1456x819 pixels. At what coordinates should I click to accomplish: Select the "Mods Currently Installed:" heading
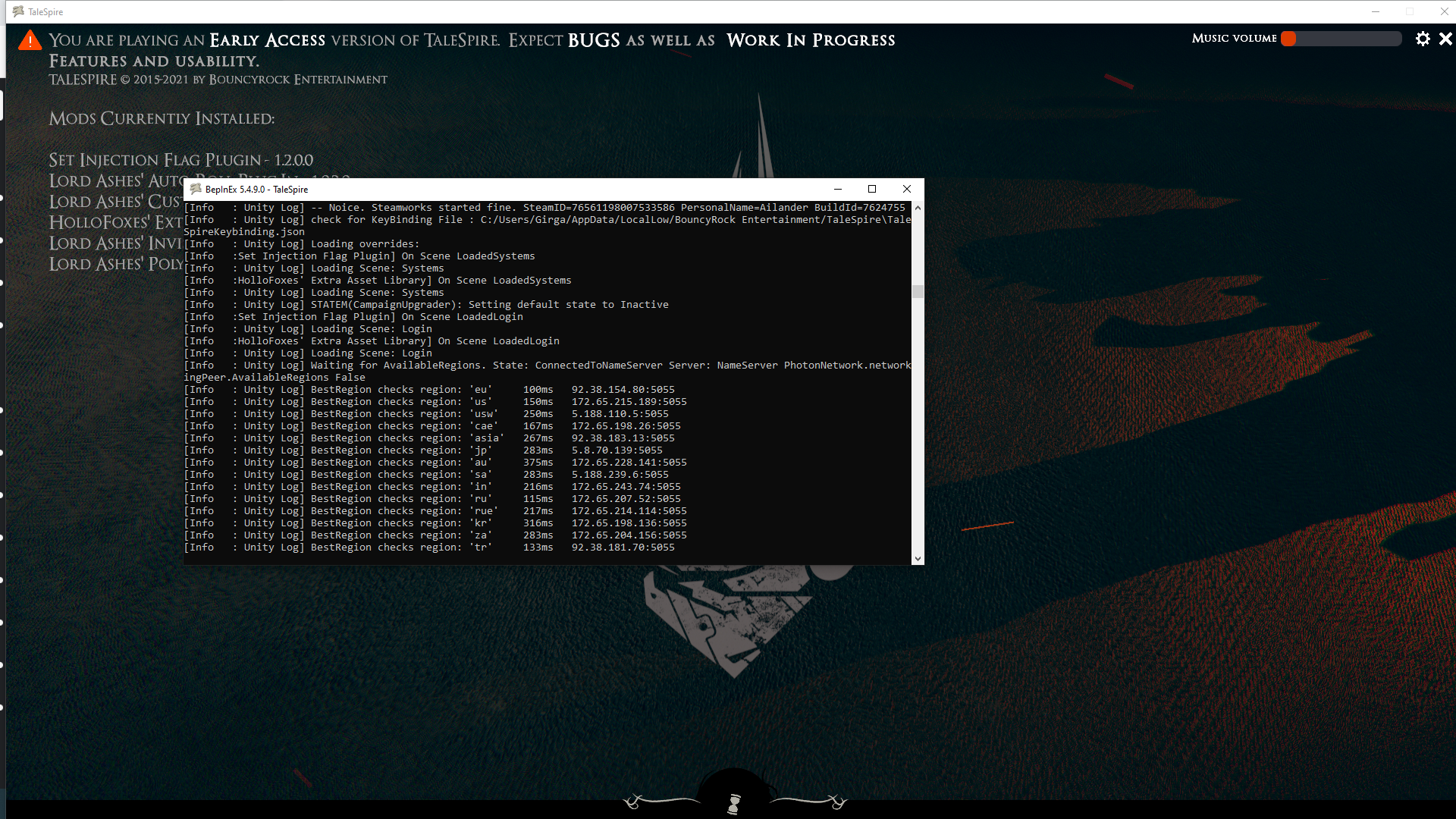pos(162,118)
